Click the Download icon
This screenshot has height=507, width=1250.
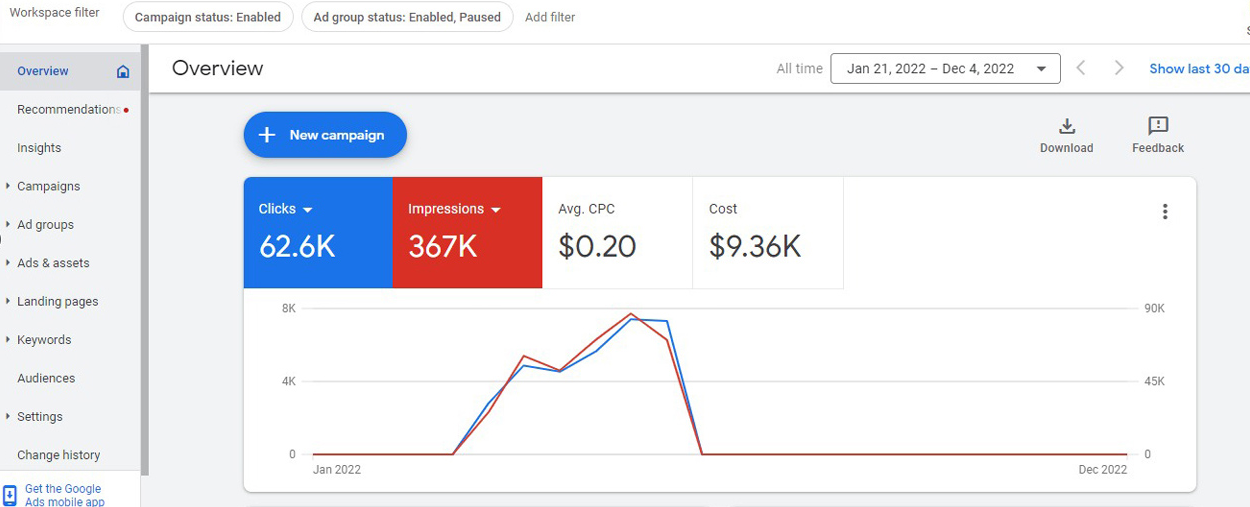tap(1066, 126)
